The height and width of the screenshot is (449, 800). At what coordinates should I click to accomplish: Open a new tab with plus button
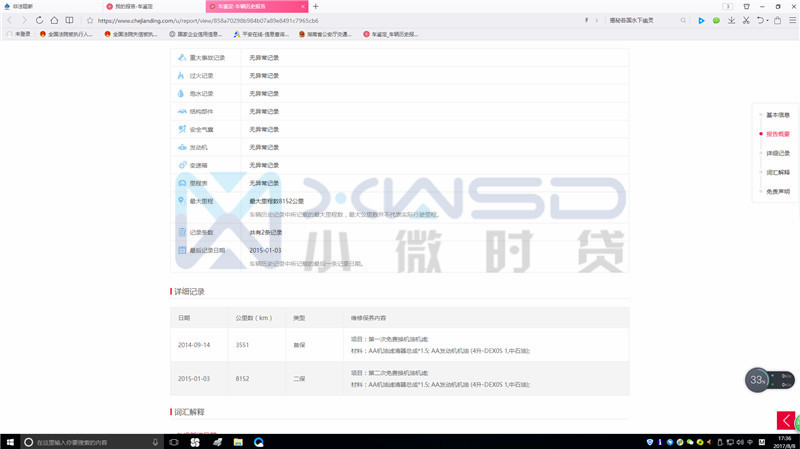point(316,6)
